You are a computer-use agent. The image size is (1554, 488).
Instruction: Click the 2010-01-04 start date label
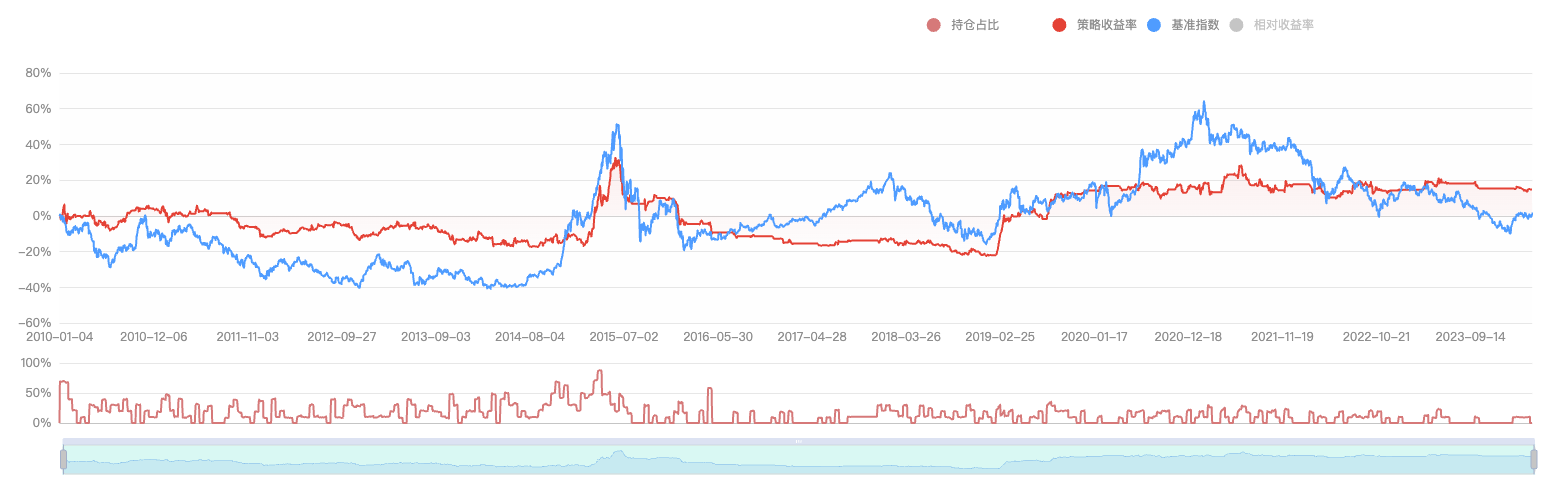pos(59,337)
